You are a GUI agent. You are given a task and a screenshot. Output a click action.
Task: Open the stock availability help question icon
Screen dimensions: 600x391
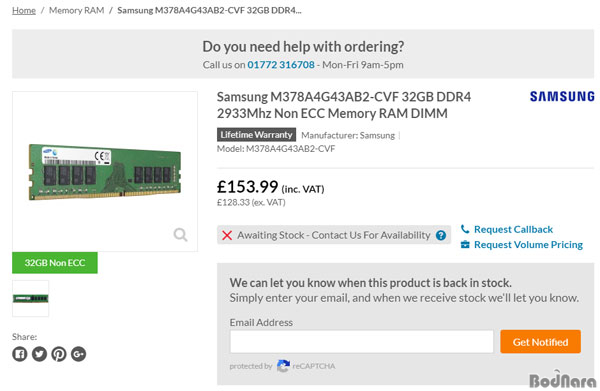click(441, 235)
